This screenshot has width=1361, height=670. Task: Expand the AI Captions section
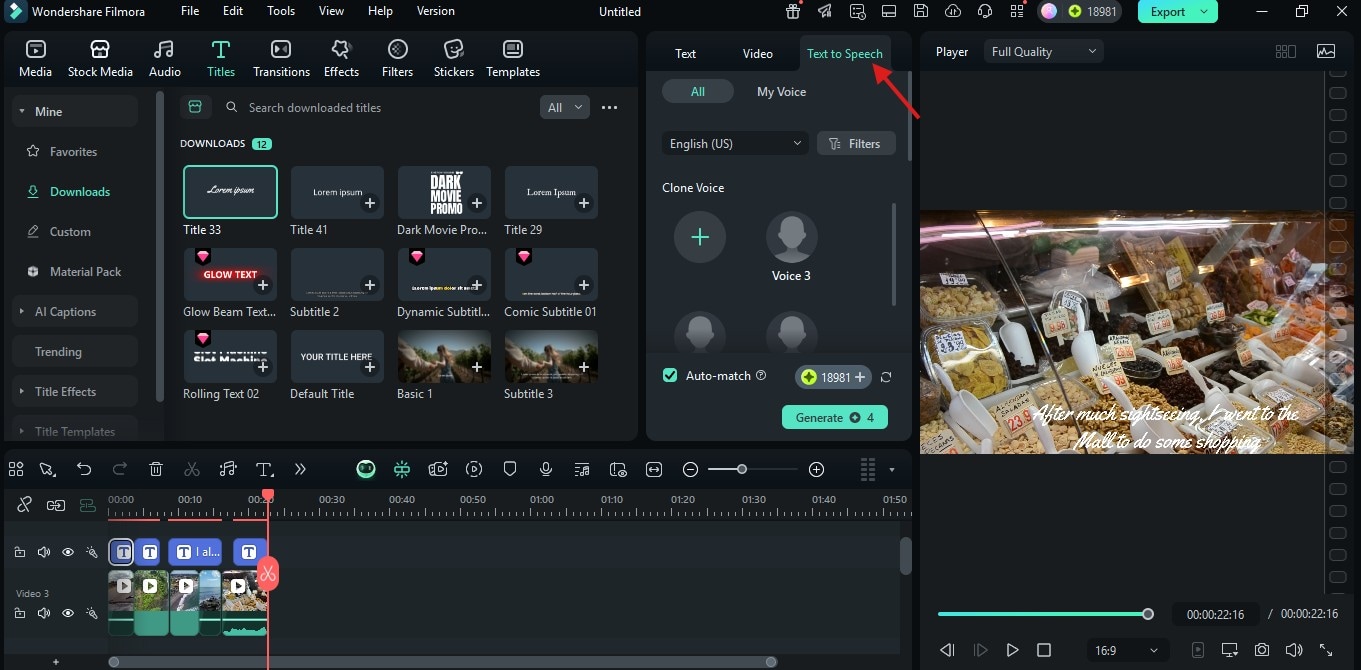point(22,312)
